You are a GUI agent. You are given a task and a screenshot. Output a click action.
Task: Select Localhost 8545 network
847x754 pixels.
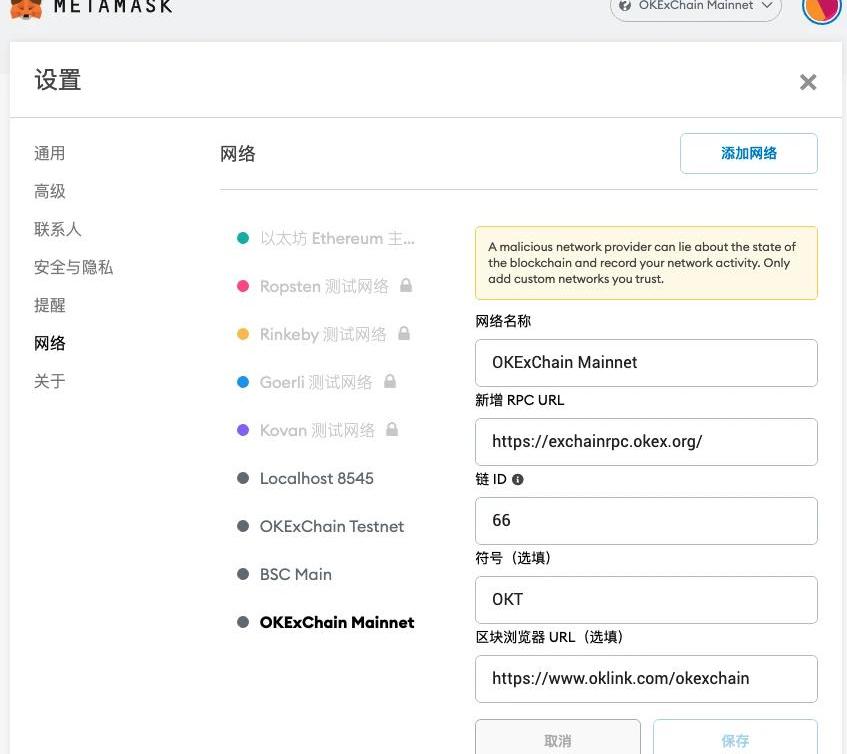click(x=317, y=478)
